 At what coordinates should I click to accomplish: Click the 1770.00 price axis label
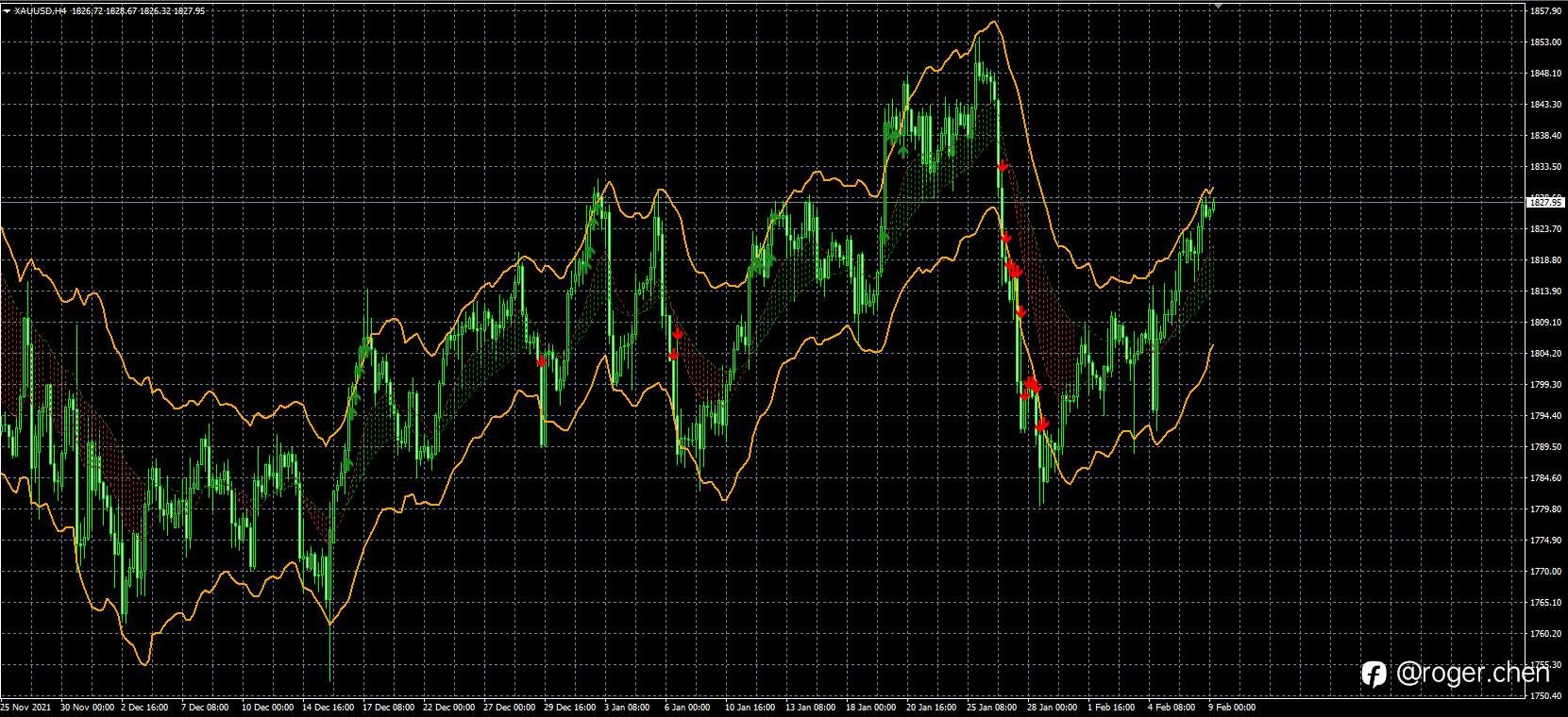pyautogui.click(x=1544, y=572)
